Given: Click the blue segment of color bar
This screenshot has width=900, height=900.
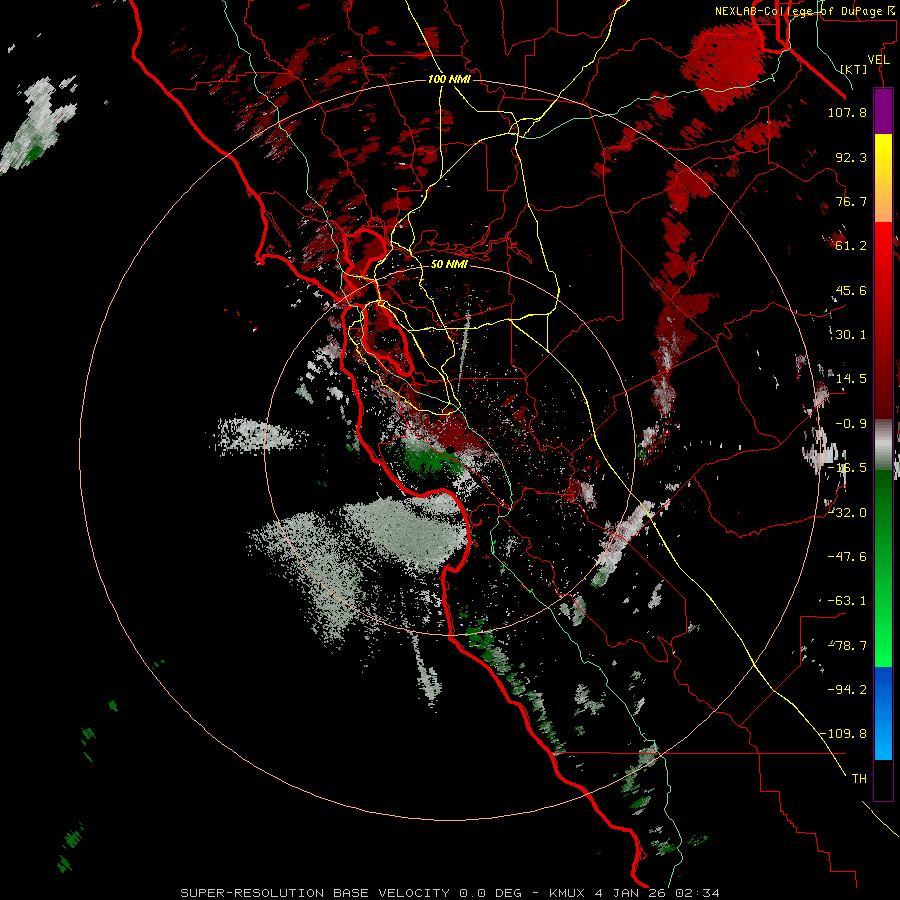Looking at the screenshot, I should click(x=883, y=713).
